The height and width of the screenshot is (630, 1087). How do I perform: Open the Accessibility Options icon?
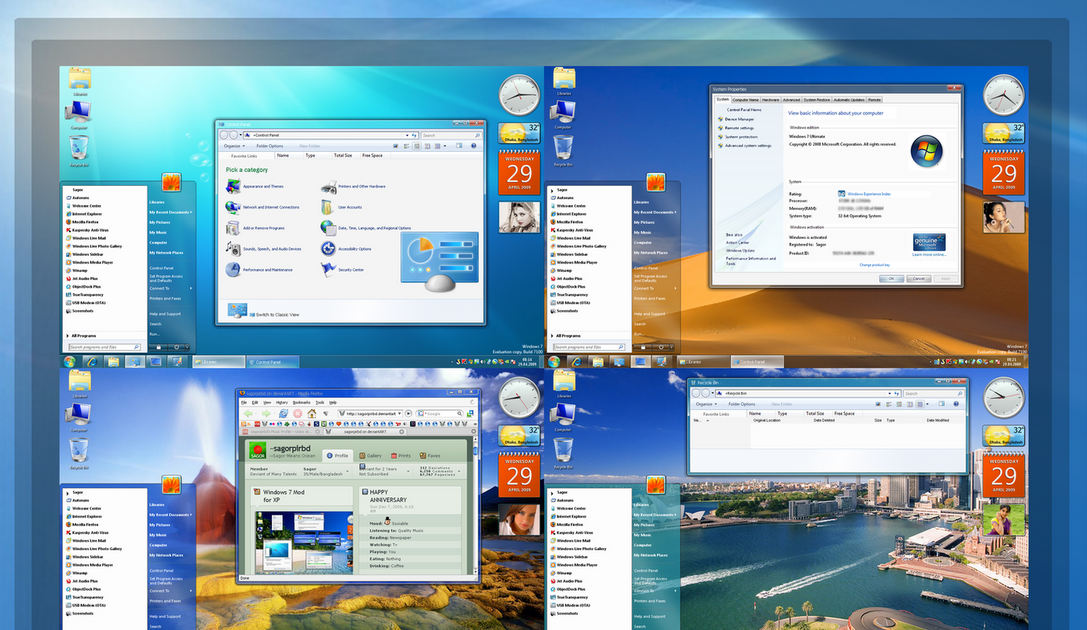[x=329, y=249]
